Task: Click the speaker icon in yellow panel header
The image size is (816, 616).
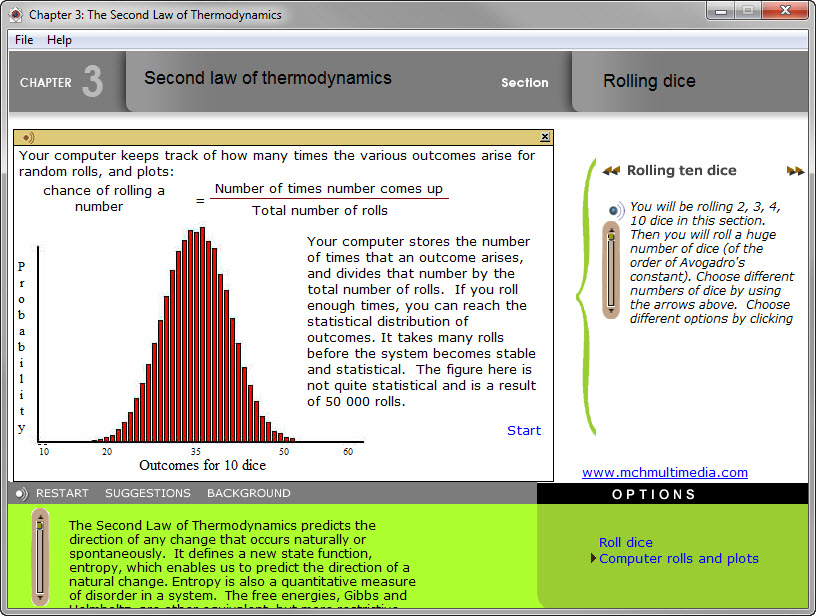Action: coord(29,137)
